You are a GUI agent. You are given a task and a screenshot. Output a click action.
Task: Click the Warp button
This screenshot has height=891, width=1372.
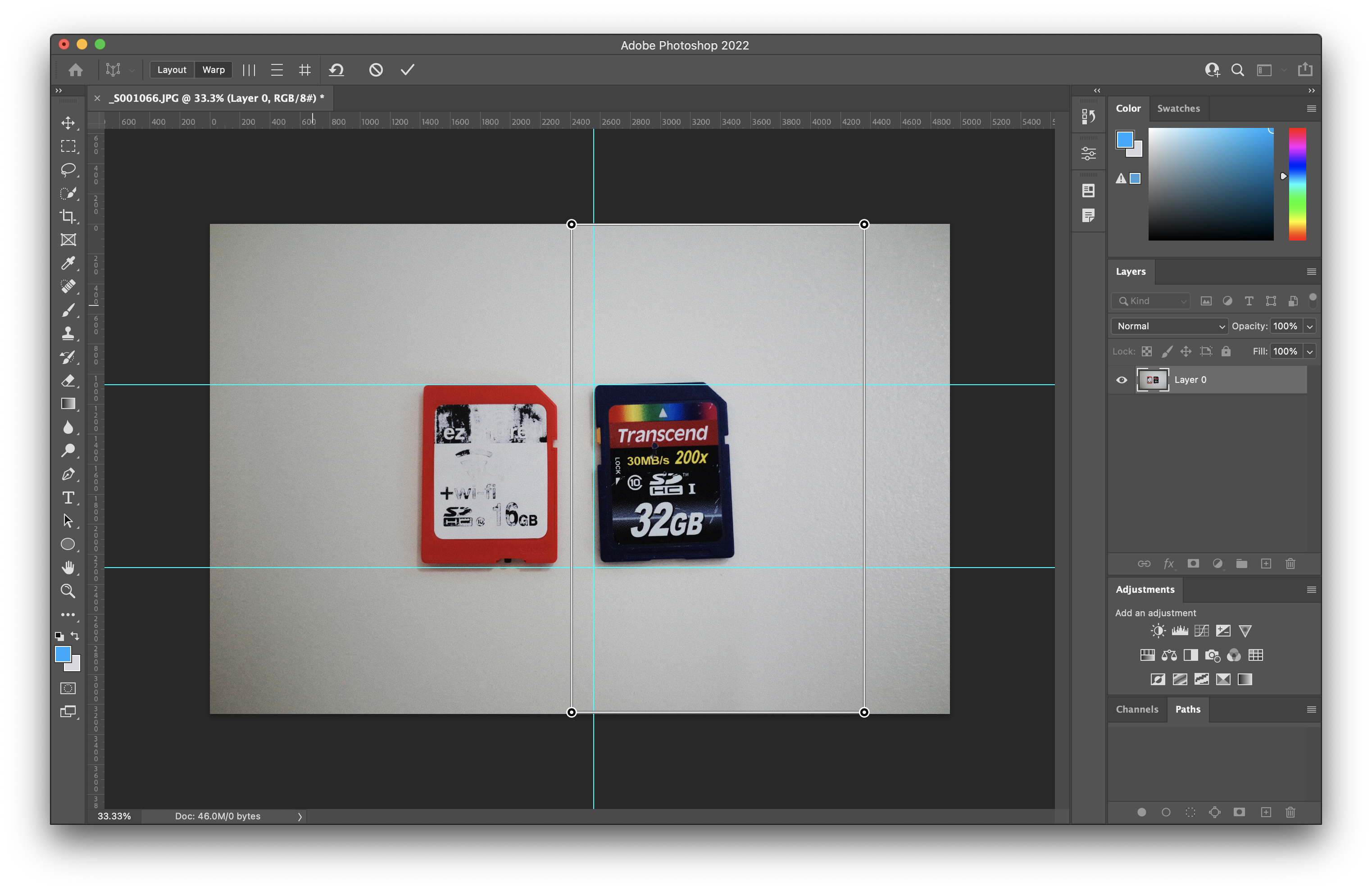pos(214,70)
